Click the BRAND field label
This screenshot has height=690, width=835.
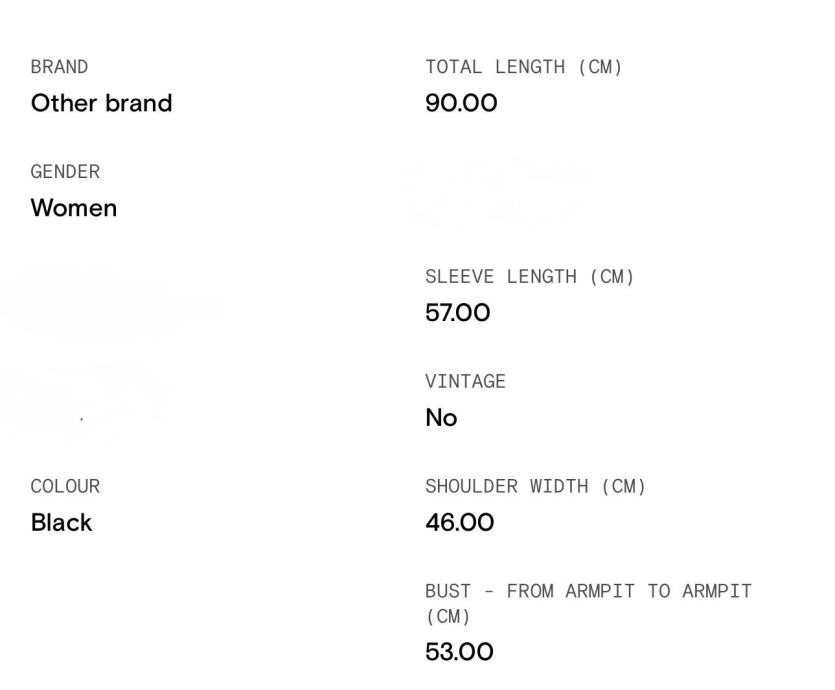tap(59, 67)
